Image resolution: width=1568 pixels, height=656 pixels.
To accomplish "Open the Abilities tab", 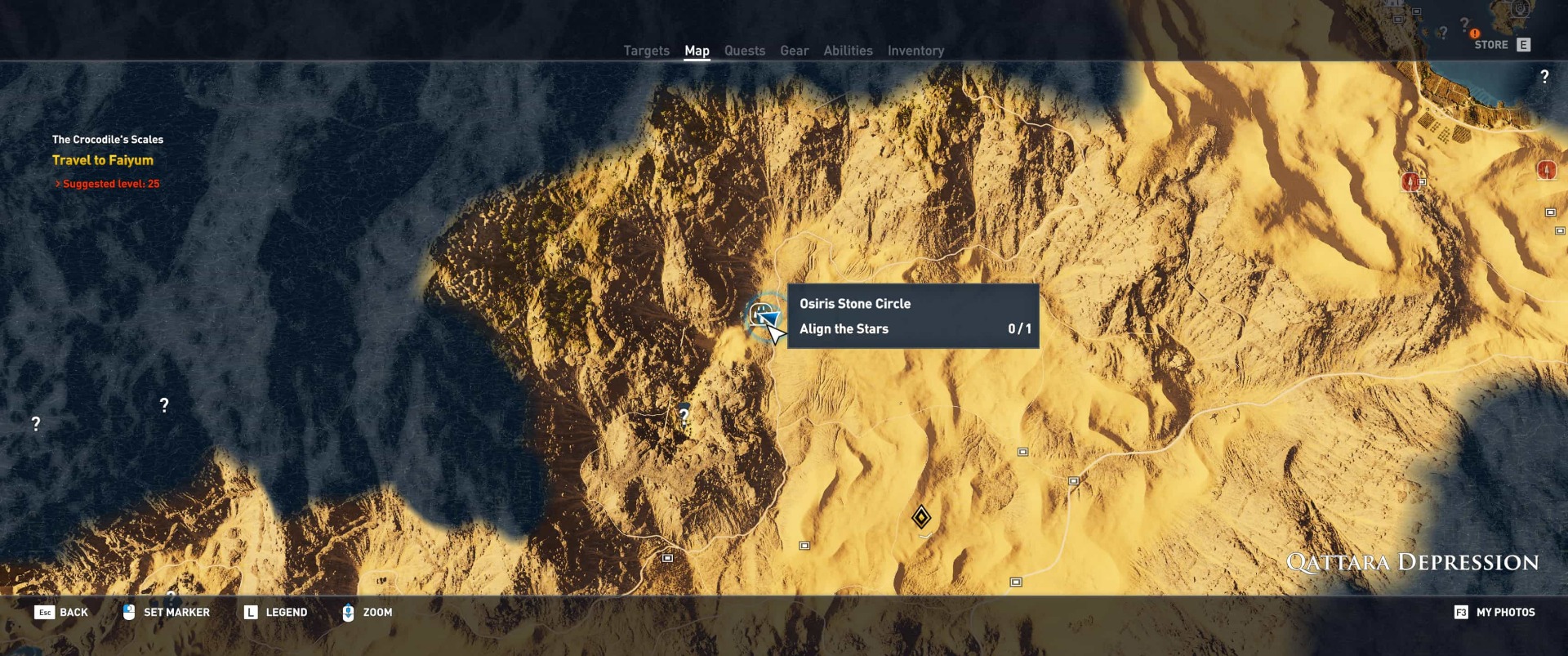I will [x=848, y=51].
